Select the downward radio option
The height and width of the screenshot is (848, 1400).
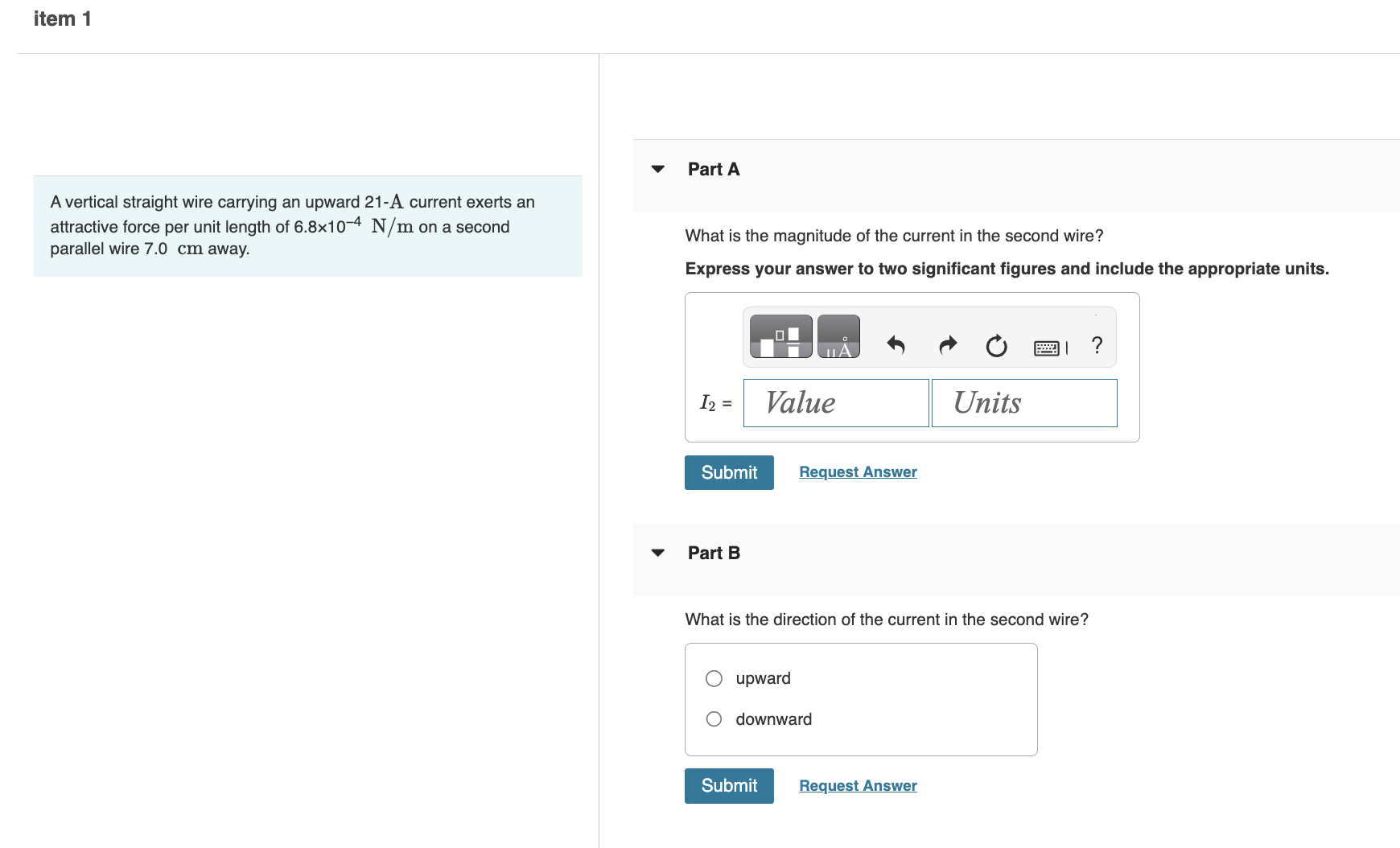714,719
